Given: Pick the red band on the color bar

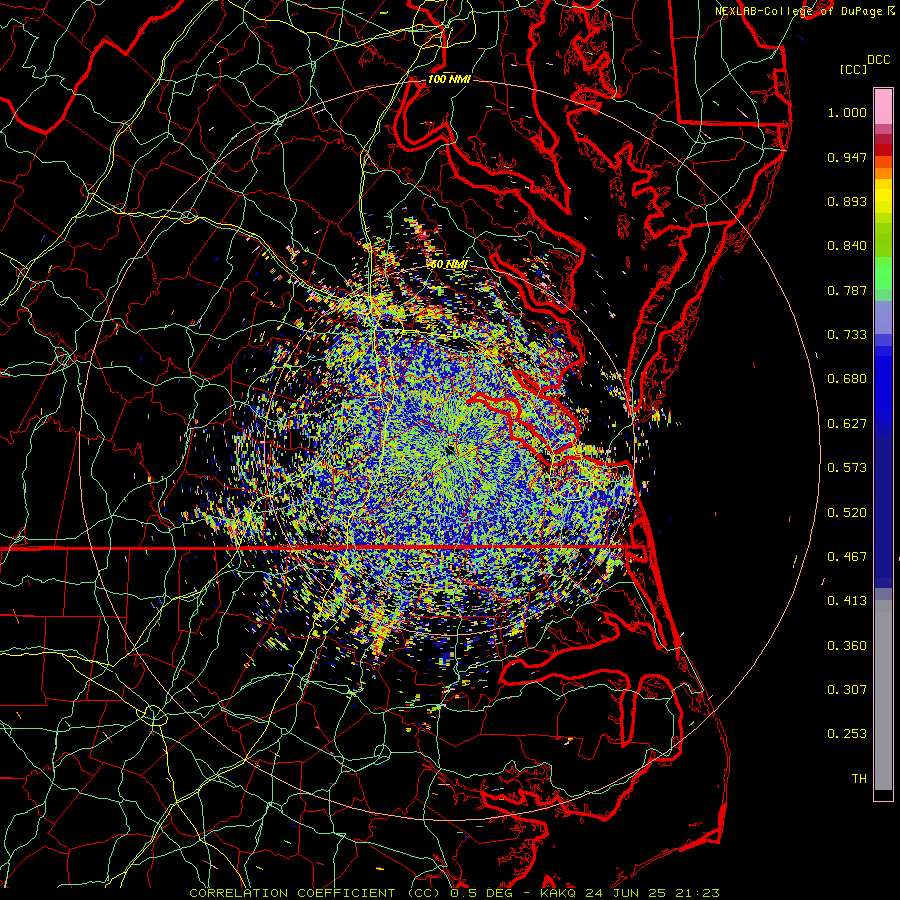Looking at the screenshot, I should tap(883, 150).
